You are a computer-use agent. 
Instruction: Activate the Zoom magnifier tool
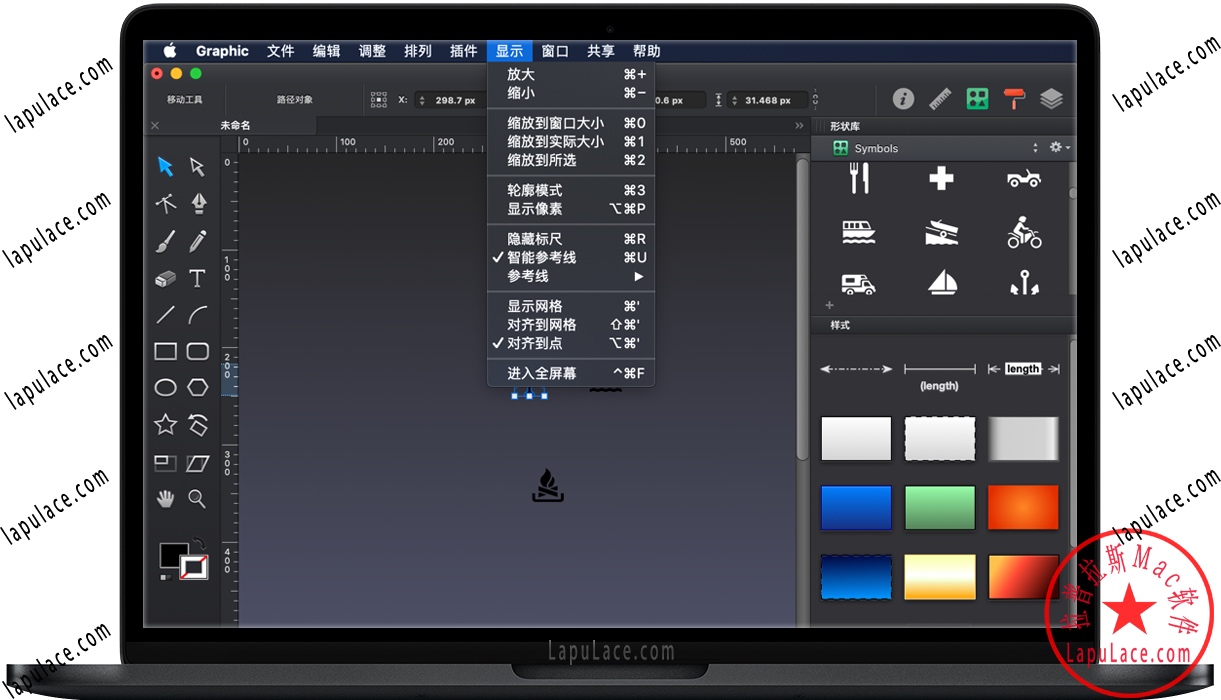point(197,498)
